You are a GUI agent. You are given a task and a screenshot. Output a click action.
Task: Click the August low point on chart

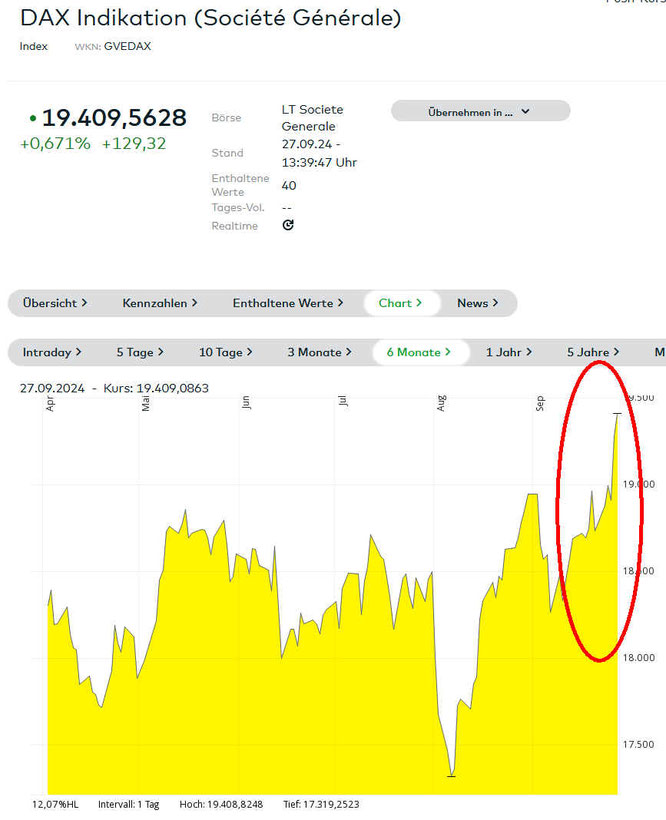tap(452, 776)
